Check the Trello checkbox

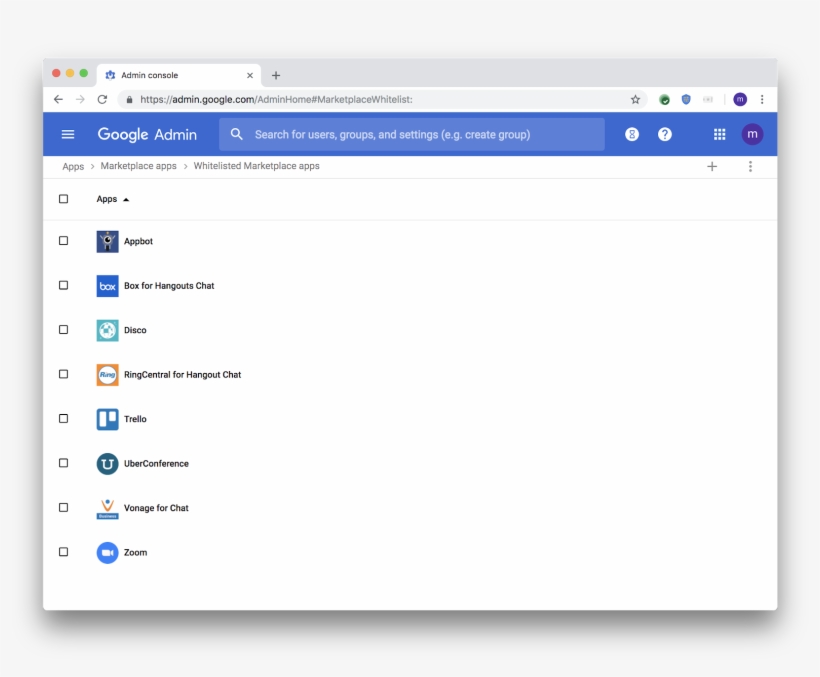(63, 418)
